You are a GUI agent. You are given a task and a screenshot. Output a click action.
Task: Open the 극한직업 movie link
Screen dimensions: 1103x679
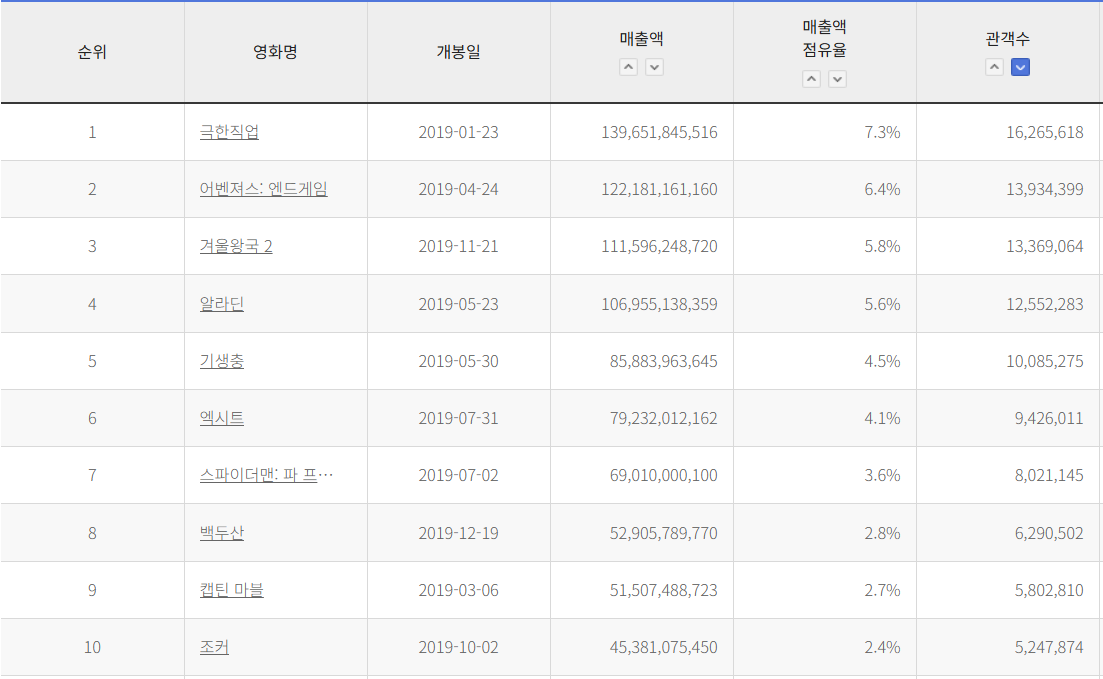click(229, 132)
